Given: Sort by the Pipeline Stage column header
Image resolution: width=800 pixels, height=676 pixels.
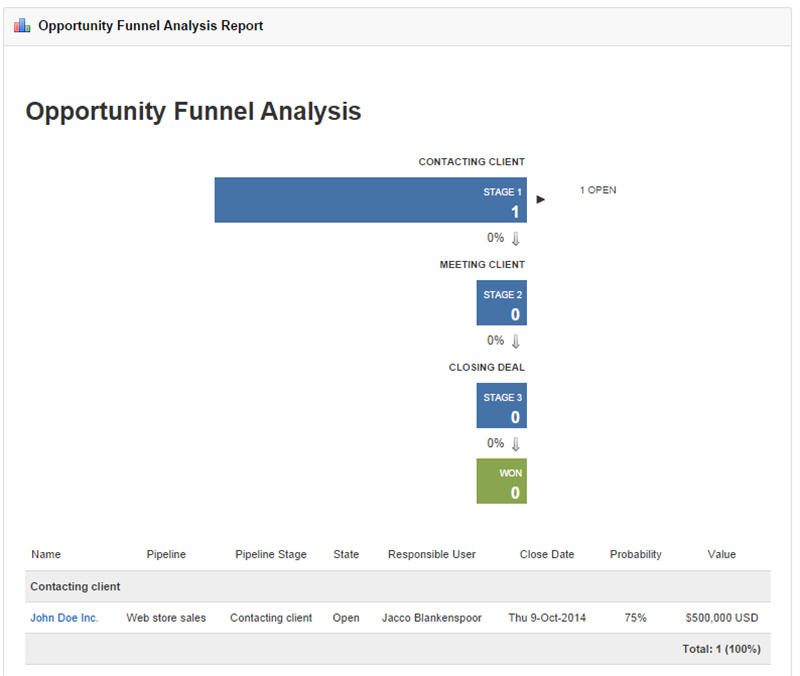Looking at the screenshot, I should (x=271, y=554).
